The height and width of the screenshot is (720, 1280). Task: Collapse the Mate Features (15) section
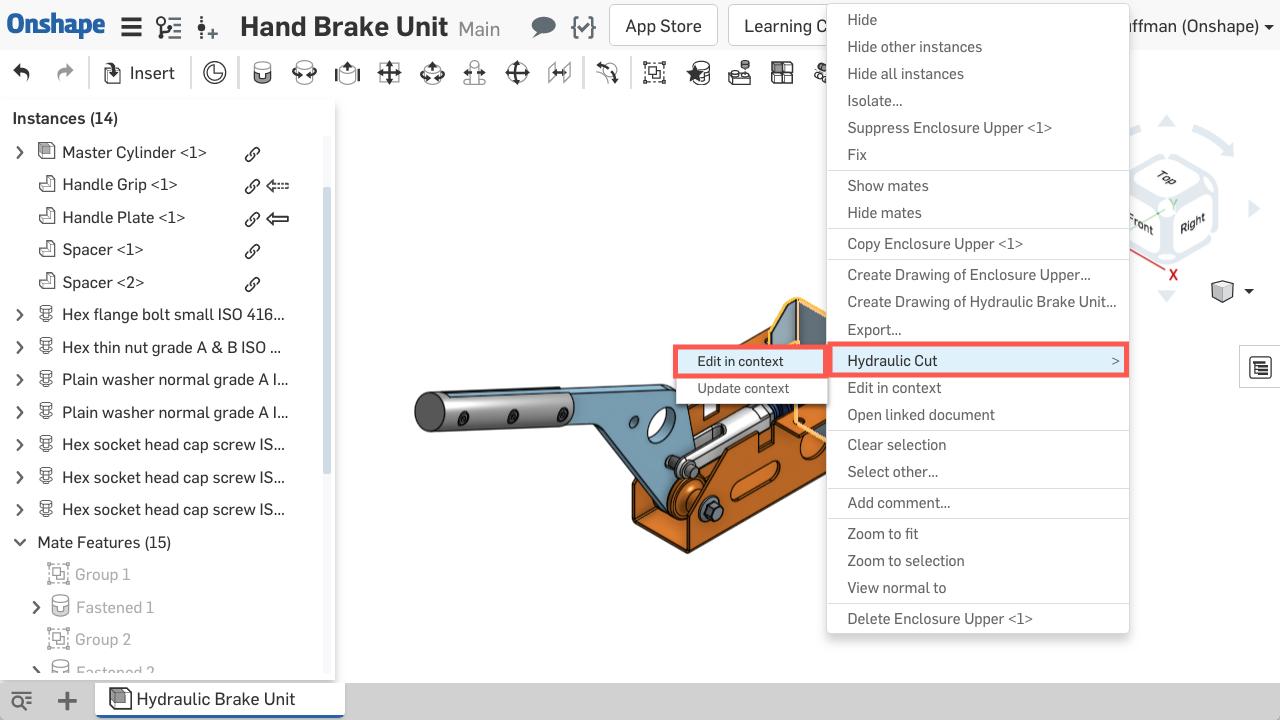[19, 543]
